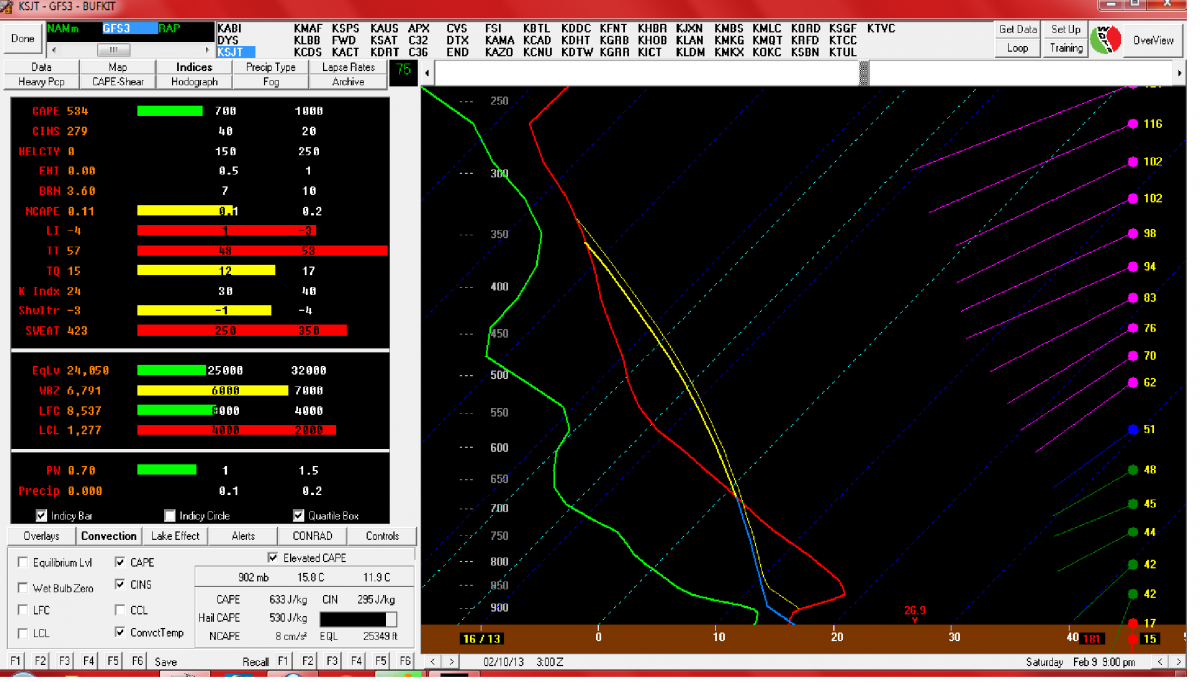Screen dimensions: 1200x682
Task: Select station KSJT in station list
Action: tap(235, 52)
